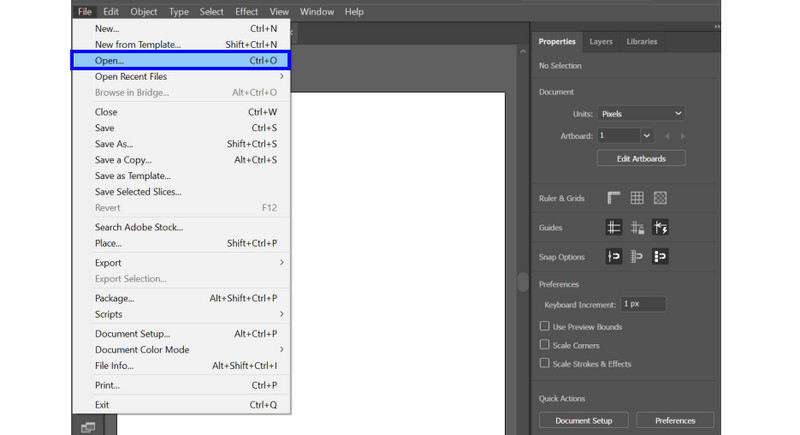Switch to the Layers tab
This screenshot has width=800, height=435.
coord(601,42)
